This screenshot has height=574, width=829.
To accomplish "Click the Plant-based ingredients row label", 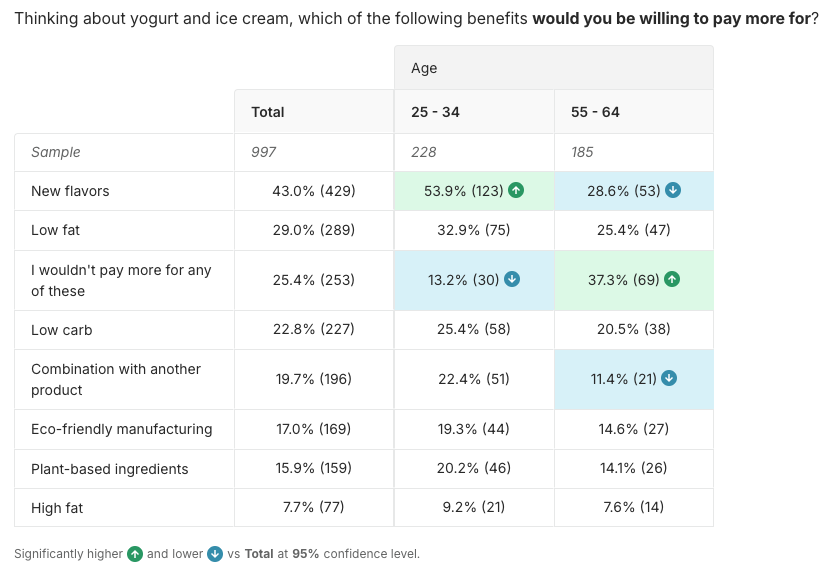I will click(108, 469).
